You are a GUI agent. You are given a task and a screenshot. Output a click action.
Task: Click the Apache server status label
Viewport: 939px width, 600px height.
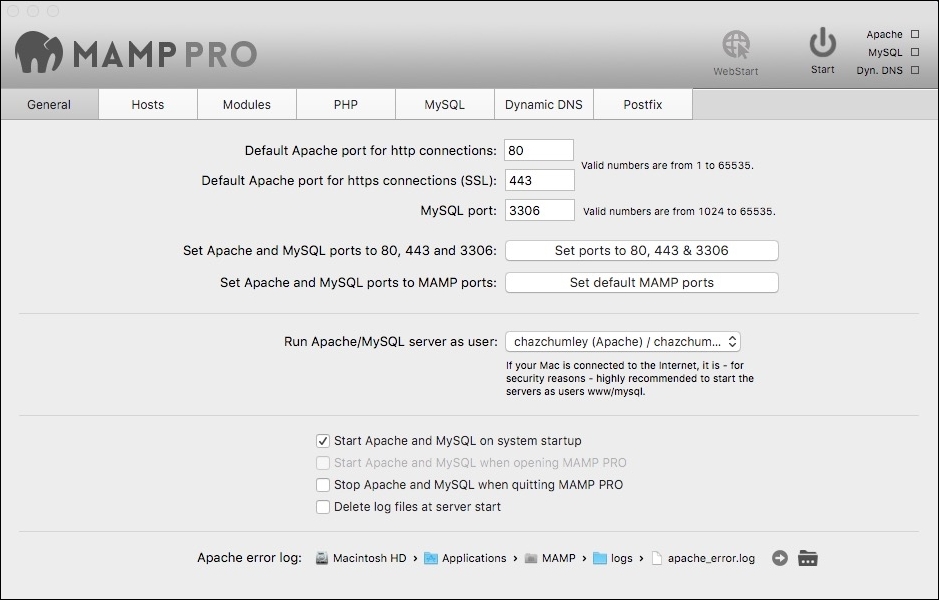pos(885,34)
